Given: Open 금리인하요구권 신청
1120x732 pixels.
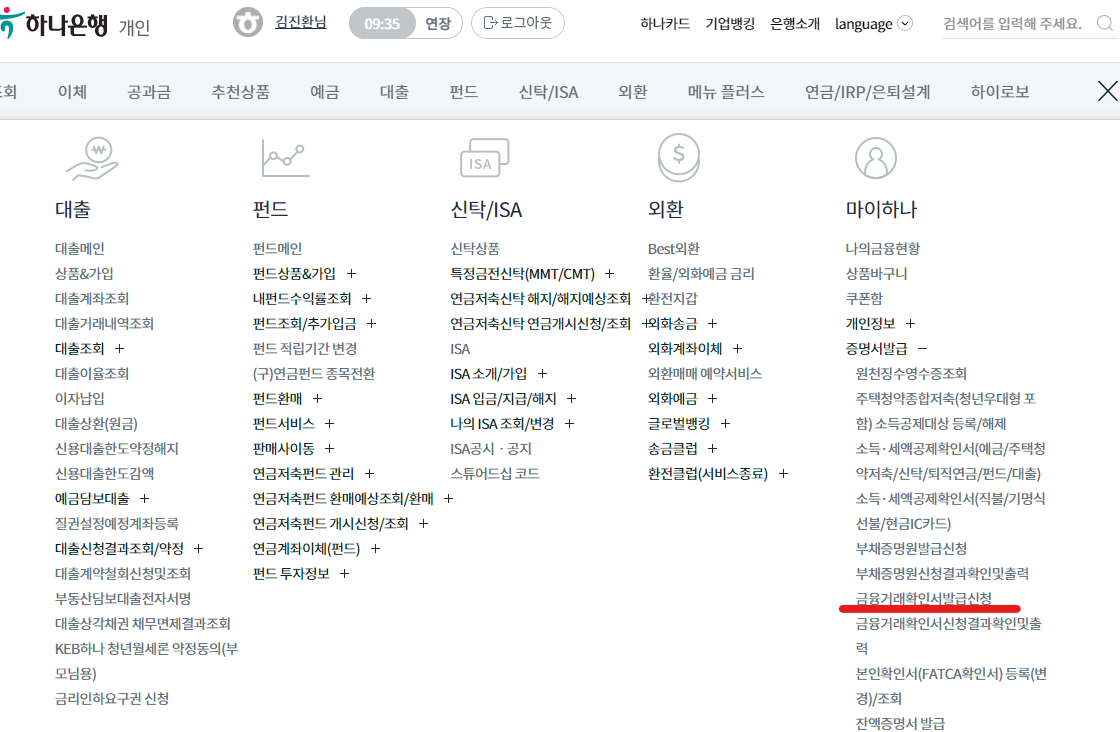Looking at the screenshot, I should 112,698.
